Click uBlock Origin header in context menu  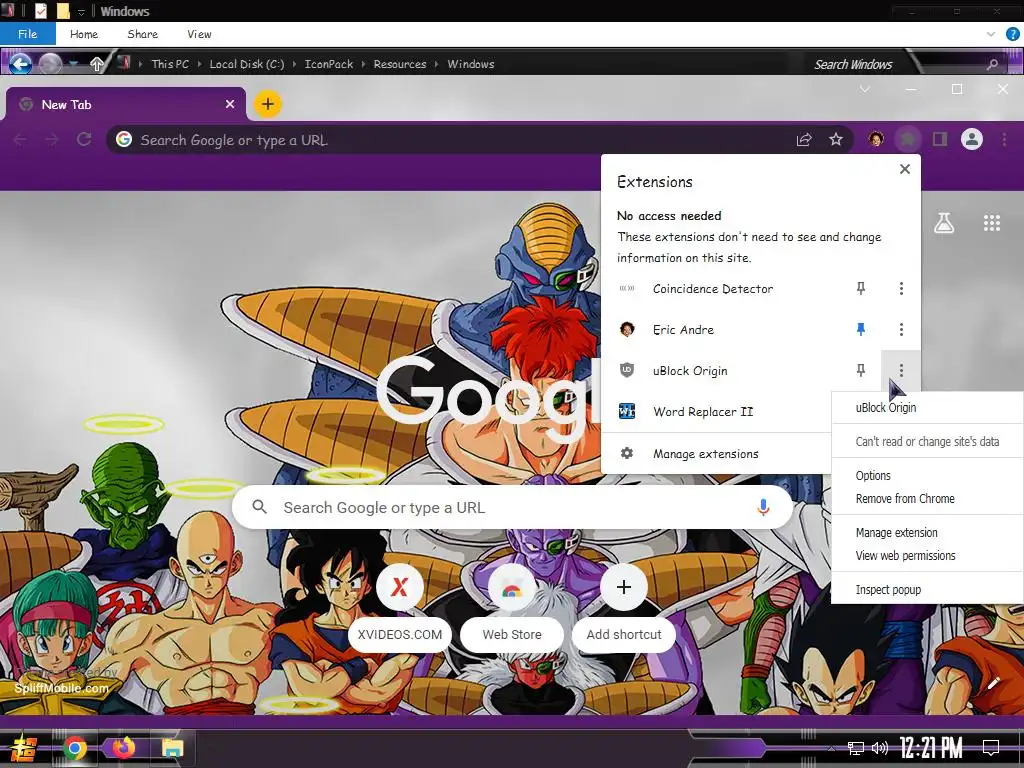coord(886,407)
